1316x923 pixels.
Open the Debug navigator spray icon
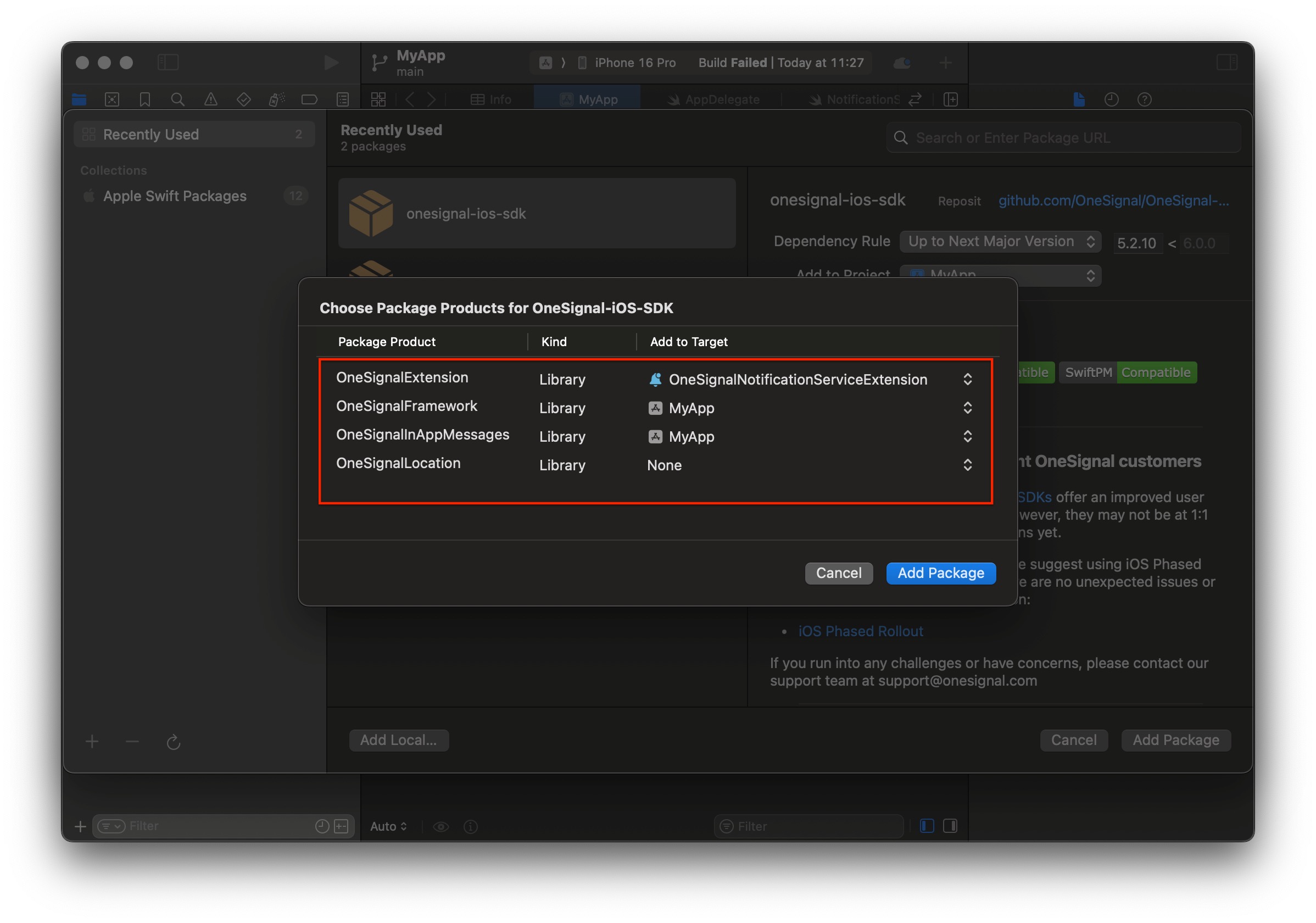(x=276, y=99)
